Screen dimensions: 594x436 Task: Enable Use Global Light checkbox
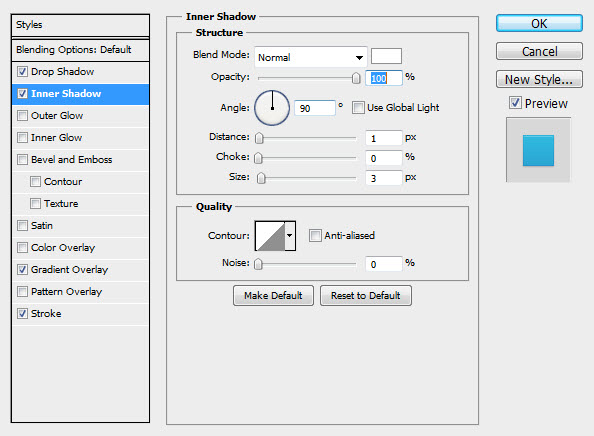[x=358, y=108]
